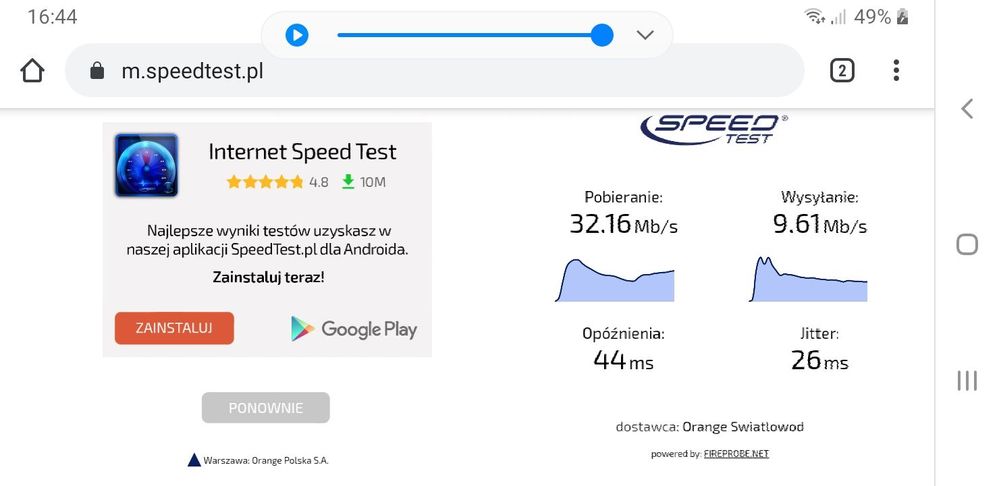Open the FIREPROBE.NET link

pos(736,454)
